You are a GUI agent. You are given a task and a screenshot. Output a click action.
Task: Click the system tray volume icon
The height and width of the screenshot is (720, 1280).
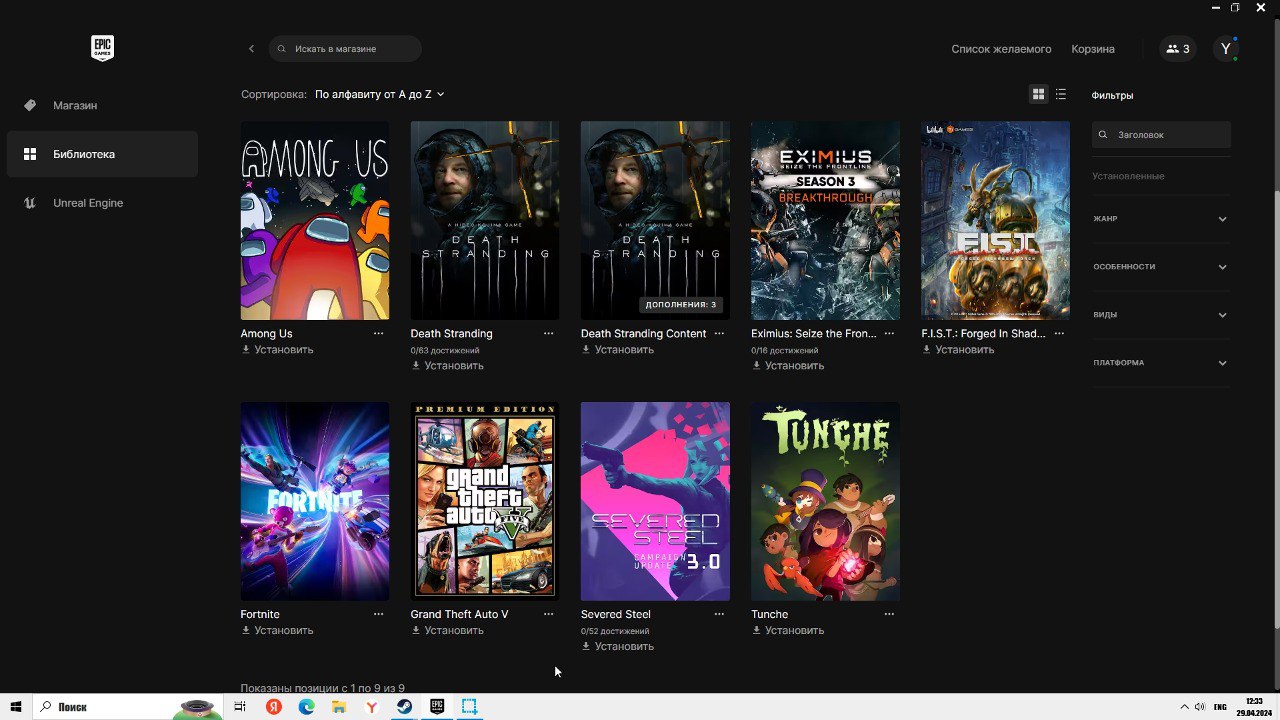(x=1199, y=707)
